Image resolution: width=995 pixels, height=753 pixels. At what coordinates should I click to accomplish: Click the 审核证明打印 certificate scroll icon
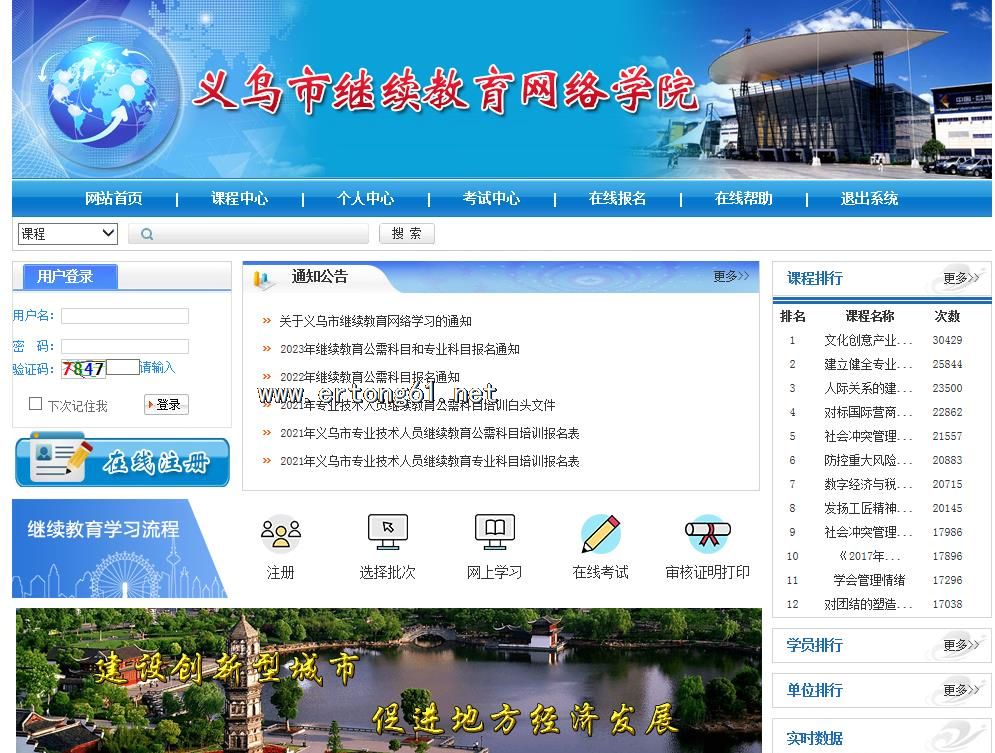point(707,534)
